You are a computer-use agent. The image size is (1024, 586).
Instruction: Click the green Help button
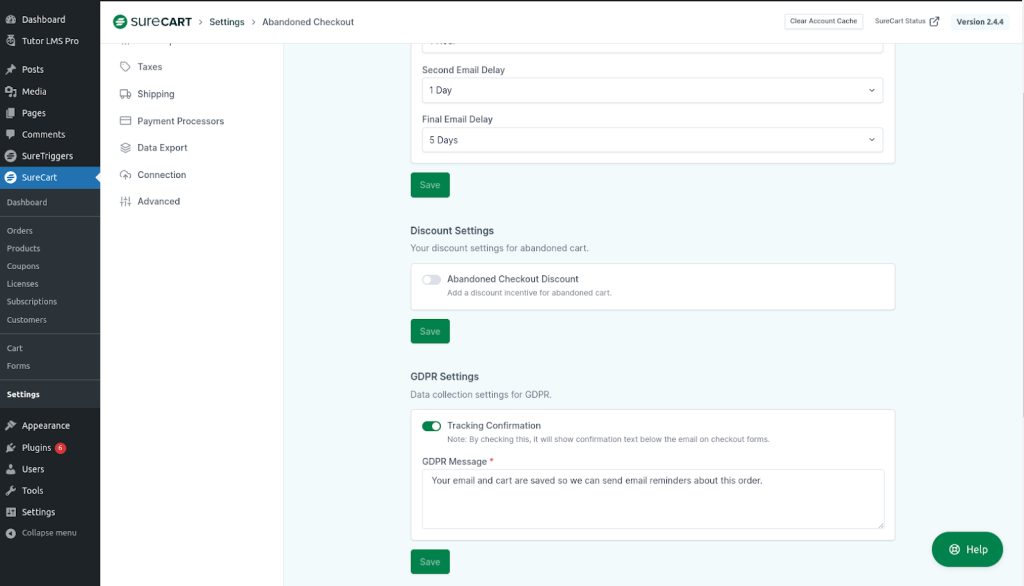(967, 549)
